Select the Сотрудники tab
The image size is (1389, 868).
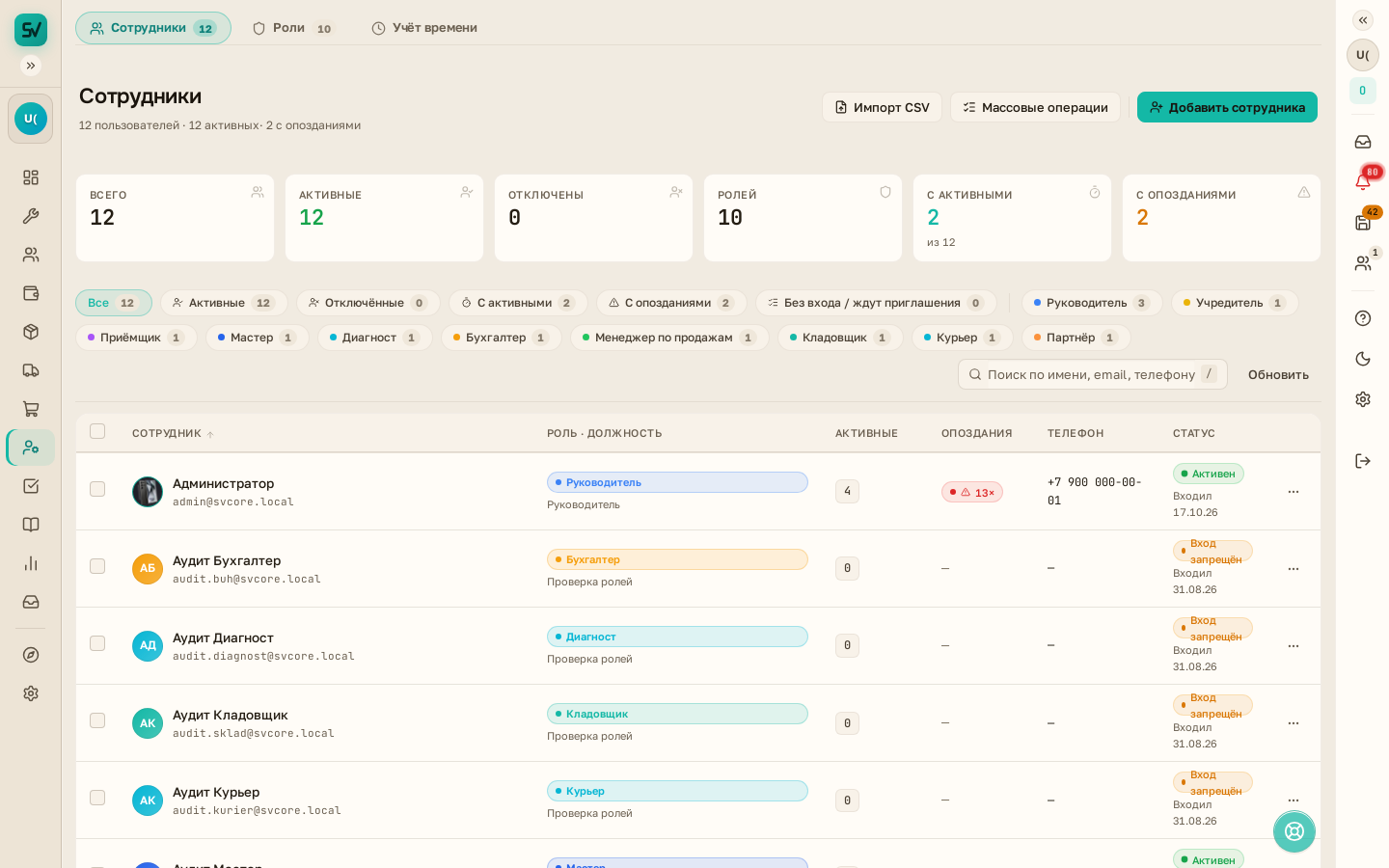pos(153,28)
